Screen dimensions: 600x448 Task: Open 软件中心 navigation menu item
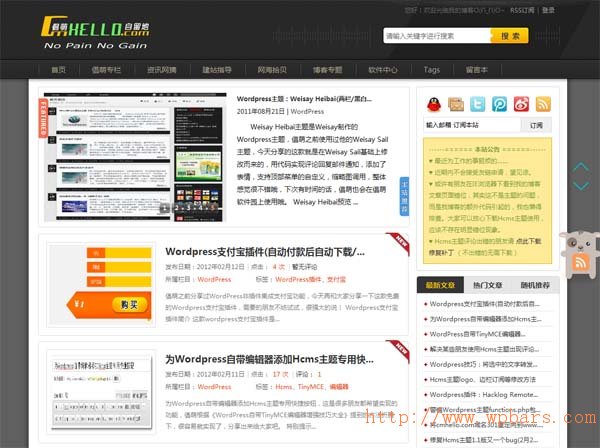383,70
